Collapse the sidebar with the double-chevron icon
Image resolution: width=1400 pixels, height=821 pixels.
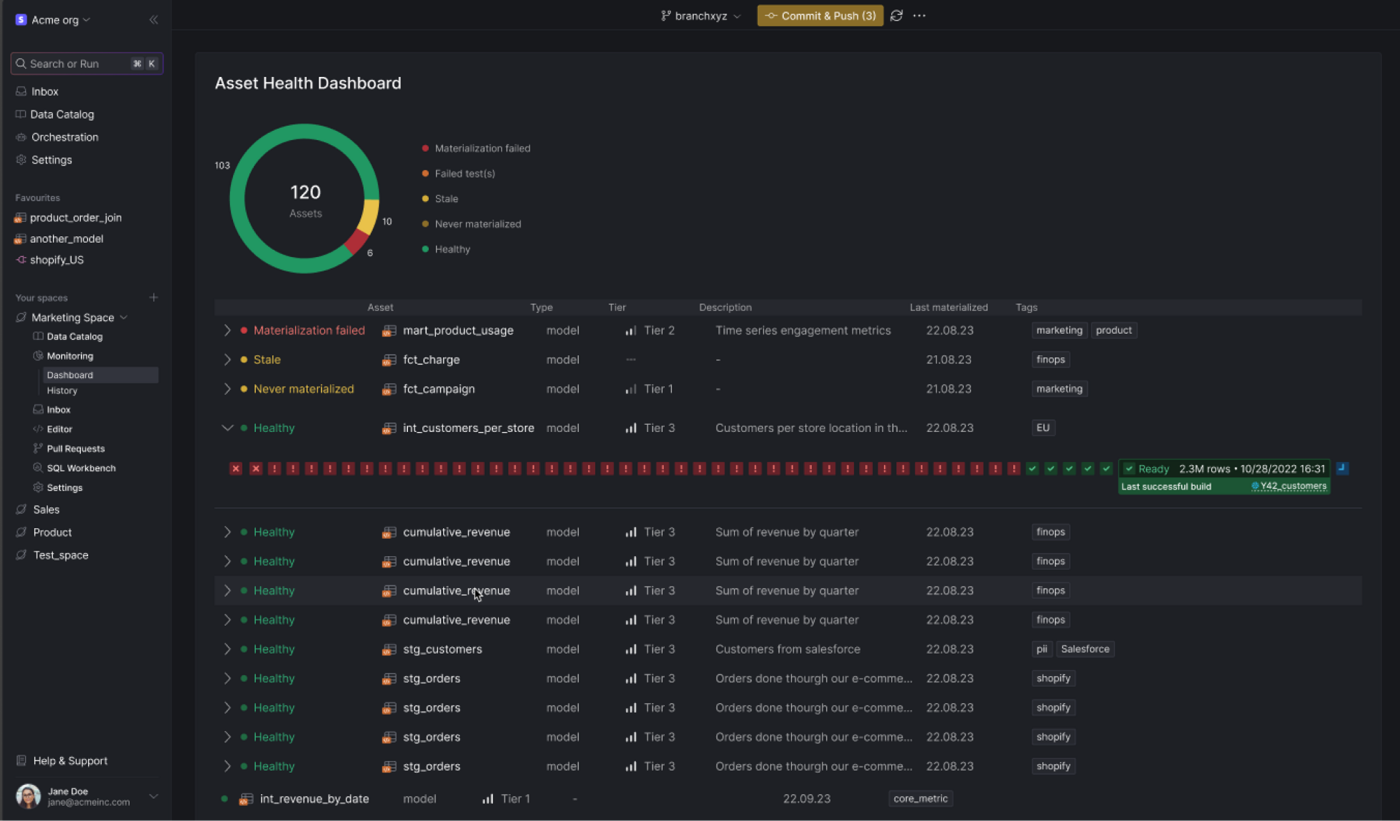[x=153, y=19]
